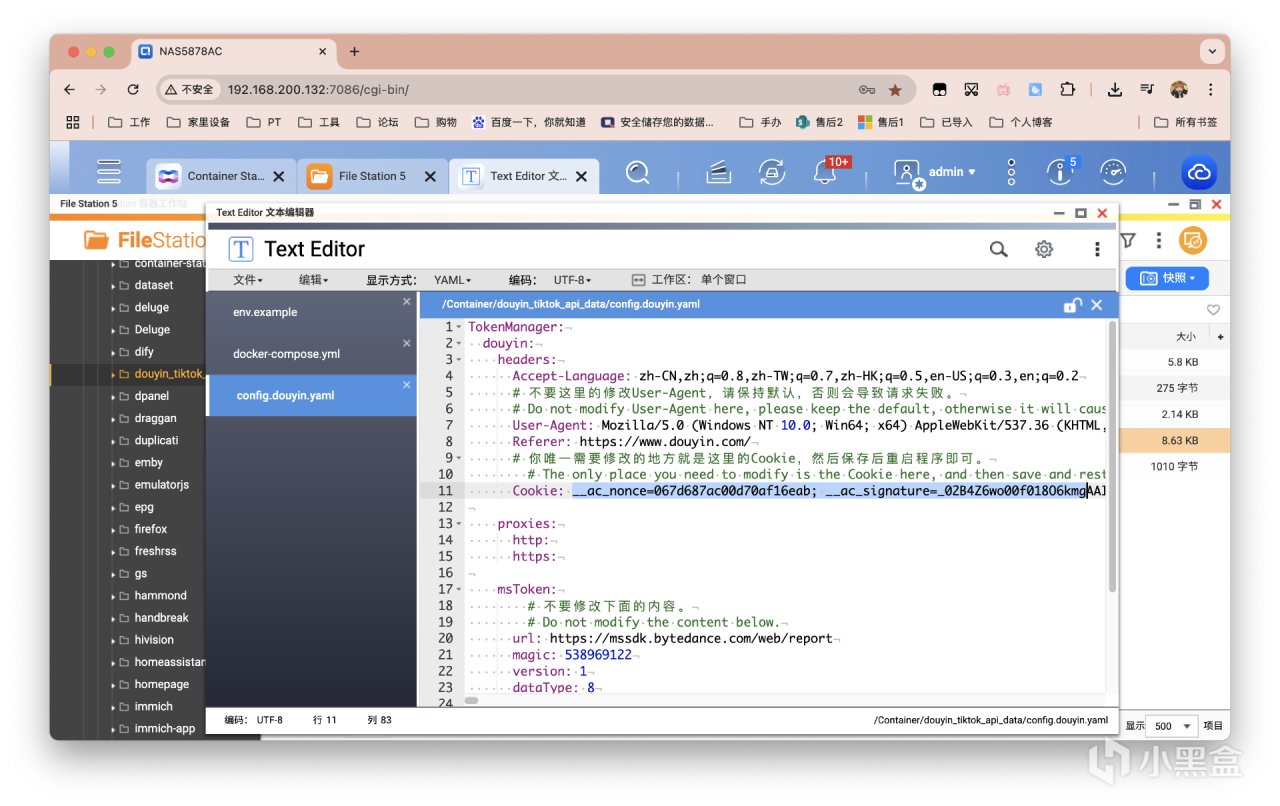Reload the browser page
The width and height of the screenshot is (1280, 806).
(x=132, y=90)
